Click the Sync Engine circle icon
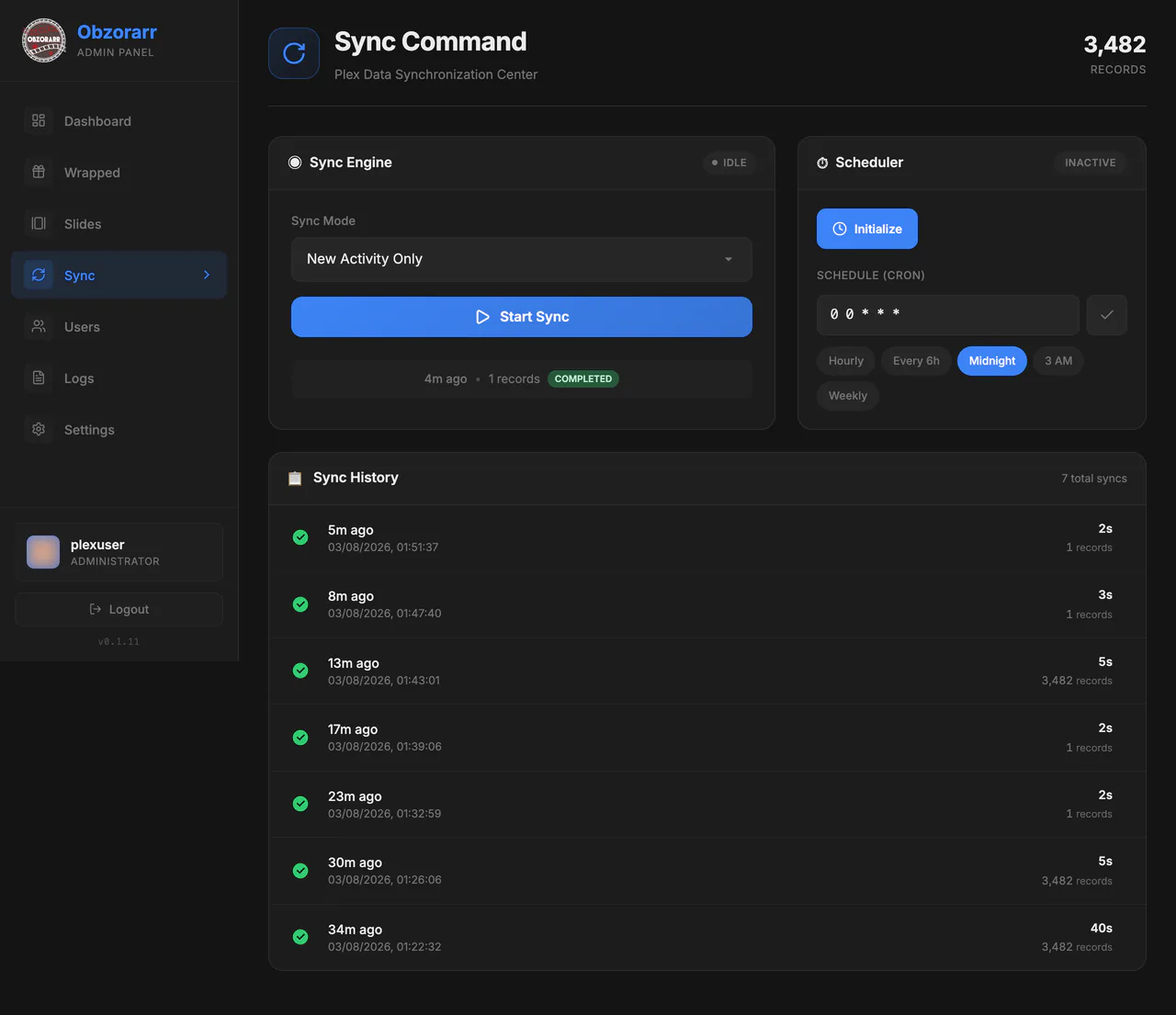Screen dimensions: 1176x1015 295,163
